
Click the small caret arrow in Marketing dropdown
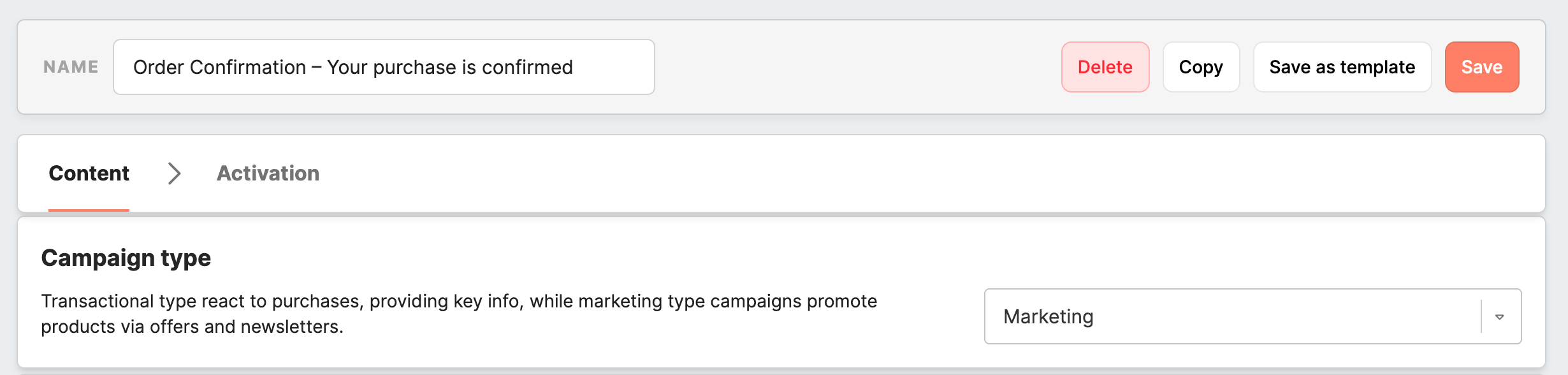(x=1500, y=317)
